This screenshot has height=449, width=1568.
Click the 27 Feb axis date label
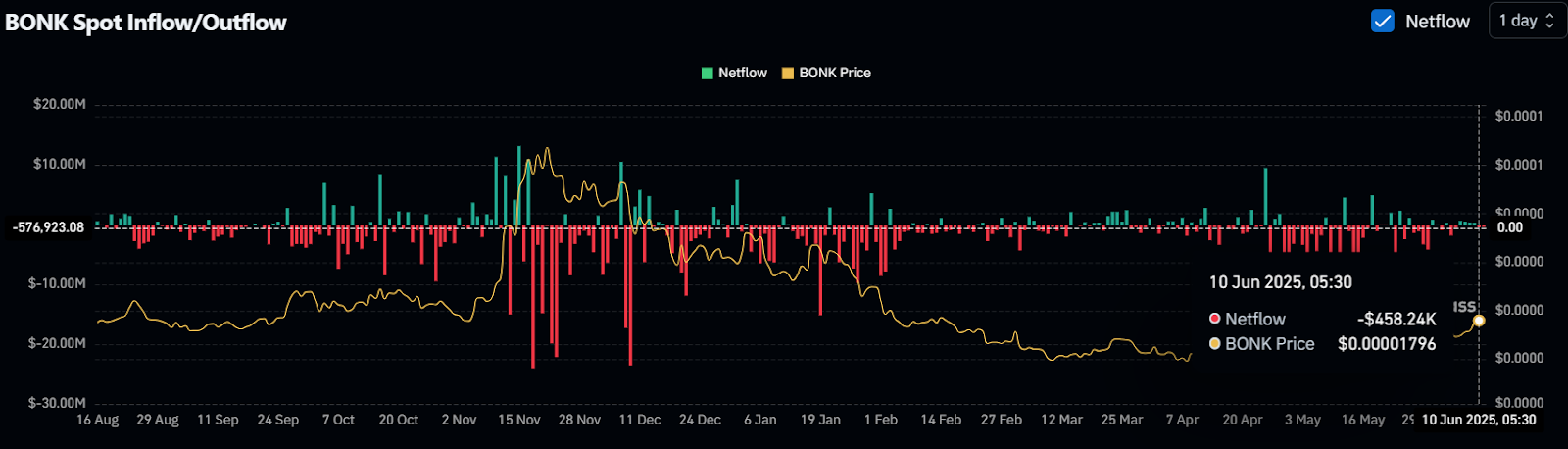(1002, 420)
